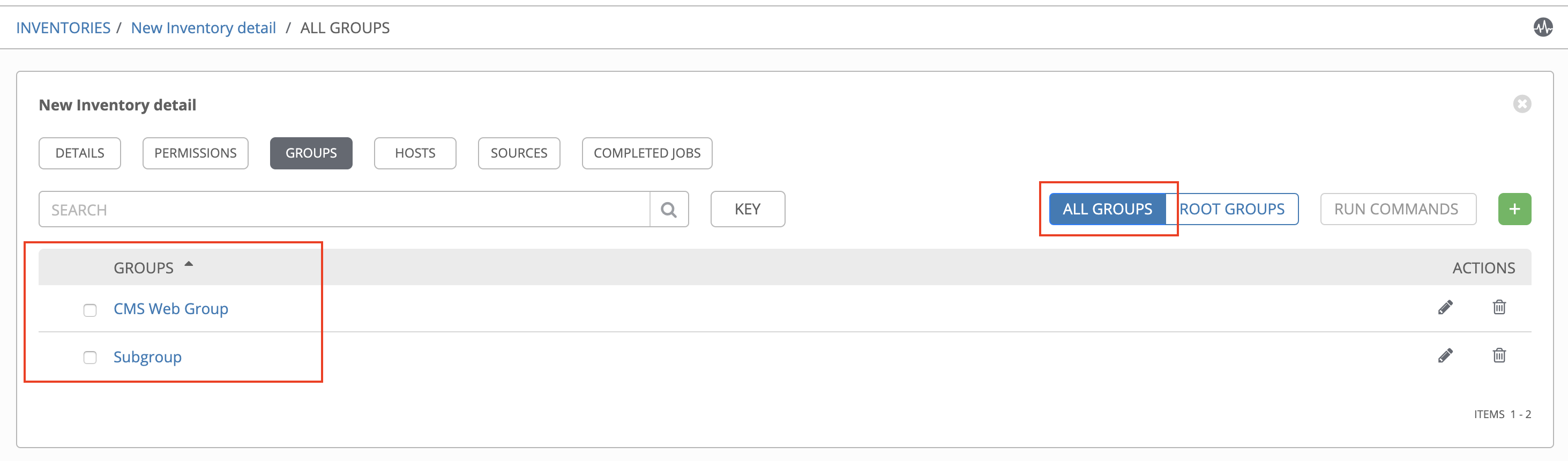
Task: Delete Subgroup using the trash icon
Action: 1499,355
